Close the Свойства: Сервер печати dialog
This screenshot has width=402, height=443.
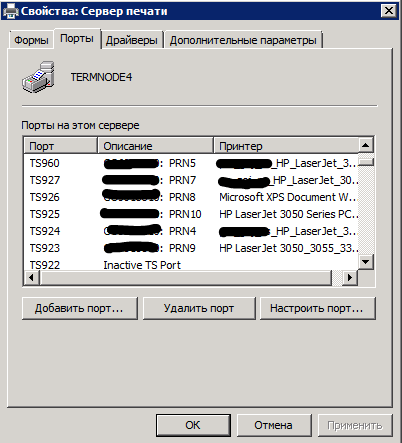click(x=389, y=11)
